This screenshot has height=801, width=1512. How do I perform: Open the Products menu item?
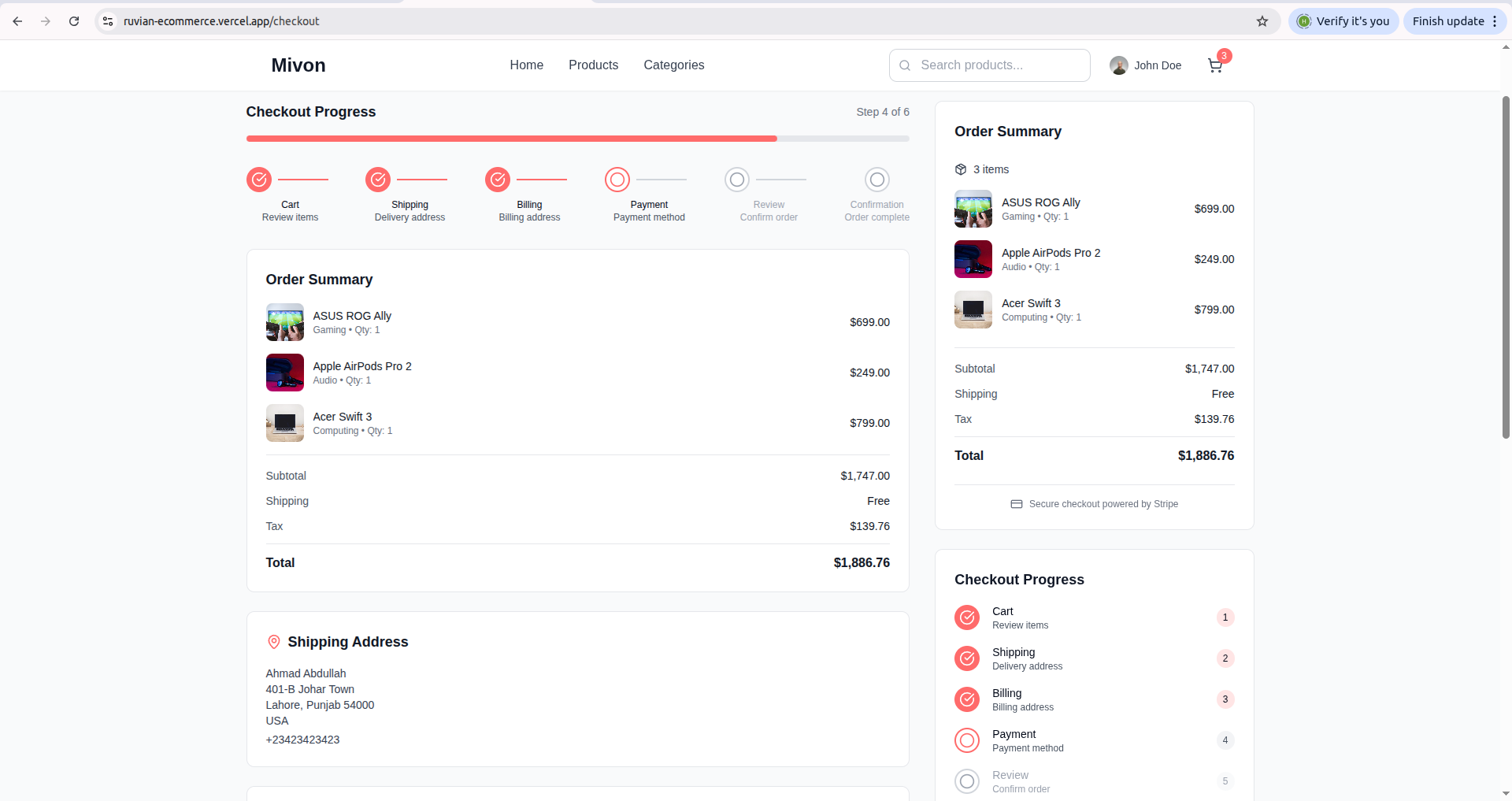coord(594,65)
